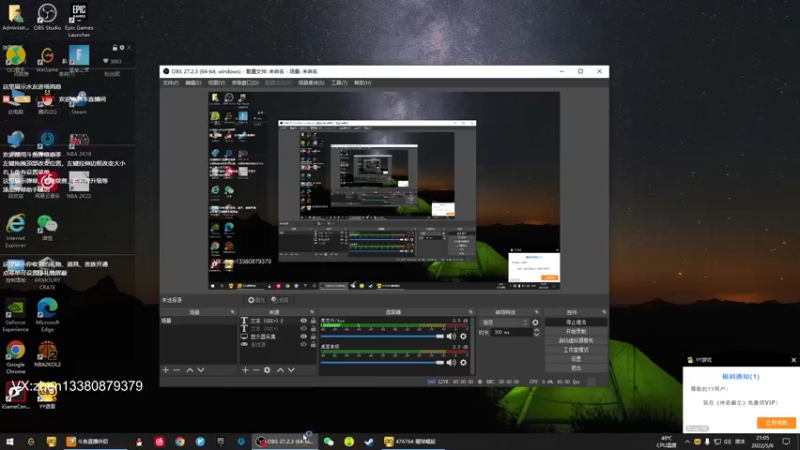Viewport: 800px width, 450px height.
Task: Add a new scene with plus icon
Action: pos(165,370)
